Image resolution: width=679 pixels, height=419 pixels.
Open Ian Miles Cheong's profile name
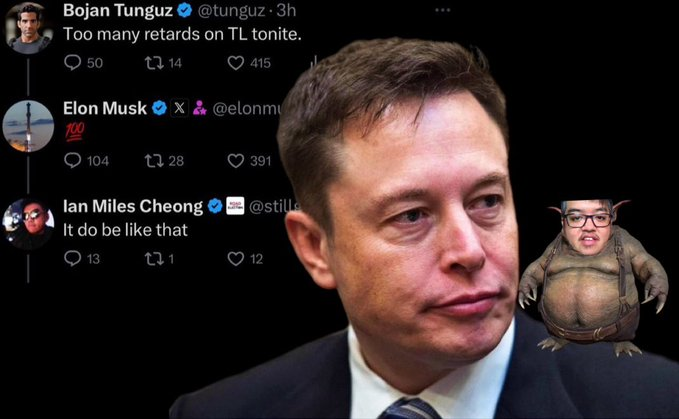coord(133,206)
